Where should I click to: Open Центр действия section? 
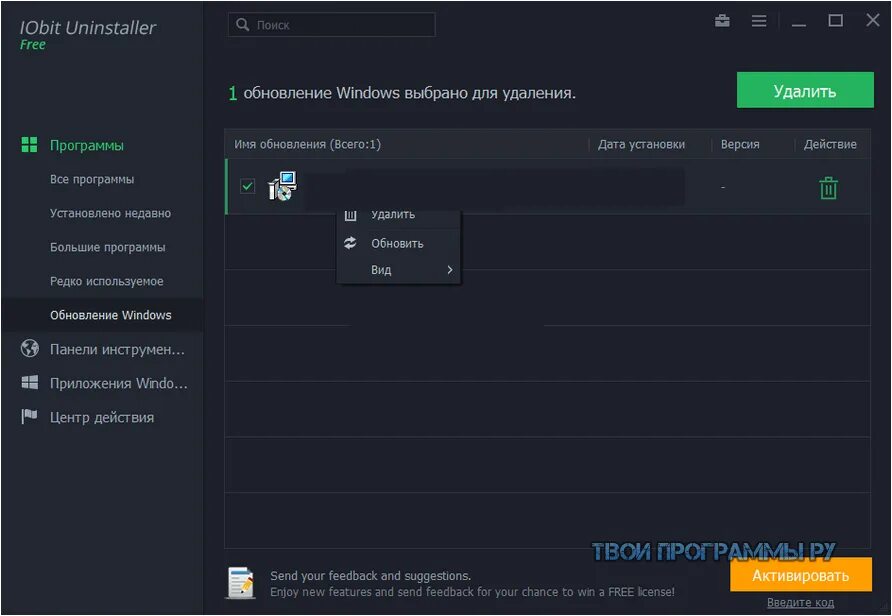(102, 417)
